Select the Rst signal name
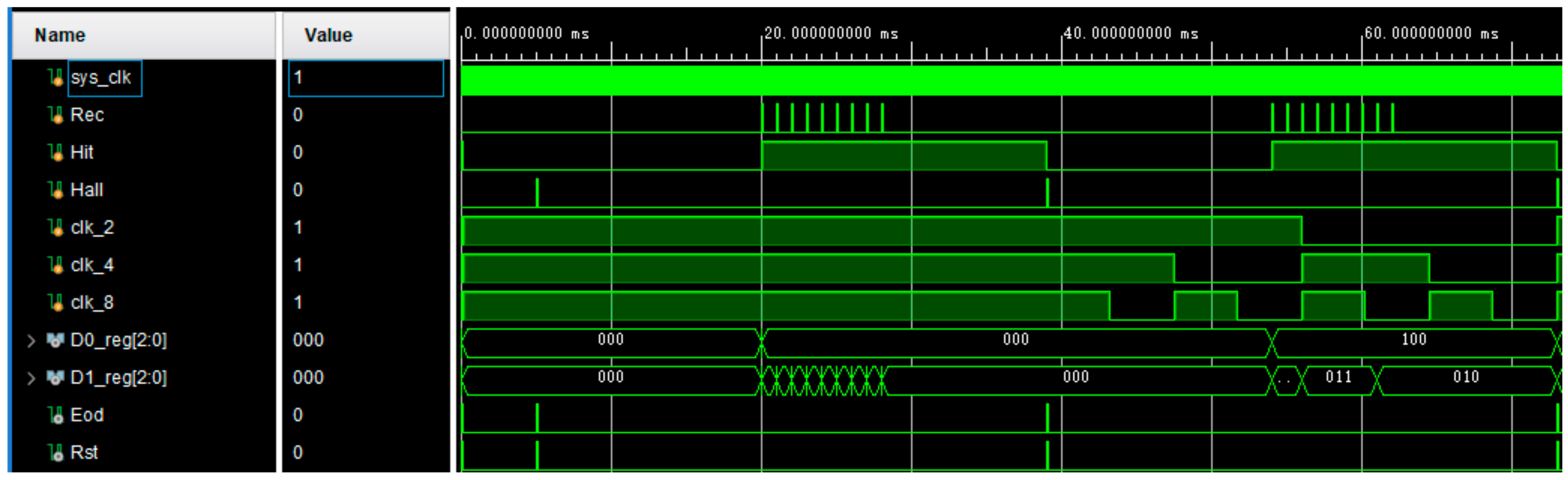 click(84, 453)
